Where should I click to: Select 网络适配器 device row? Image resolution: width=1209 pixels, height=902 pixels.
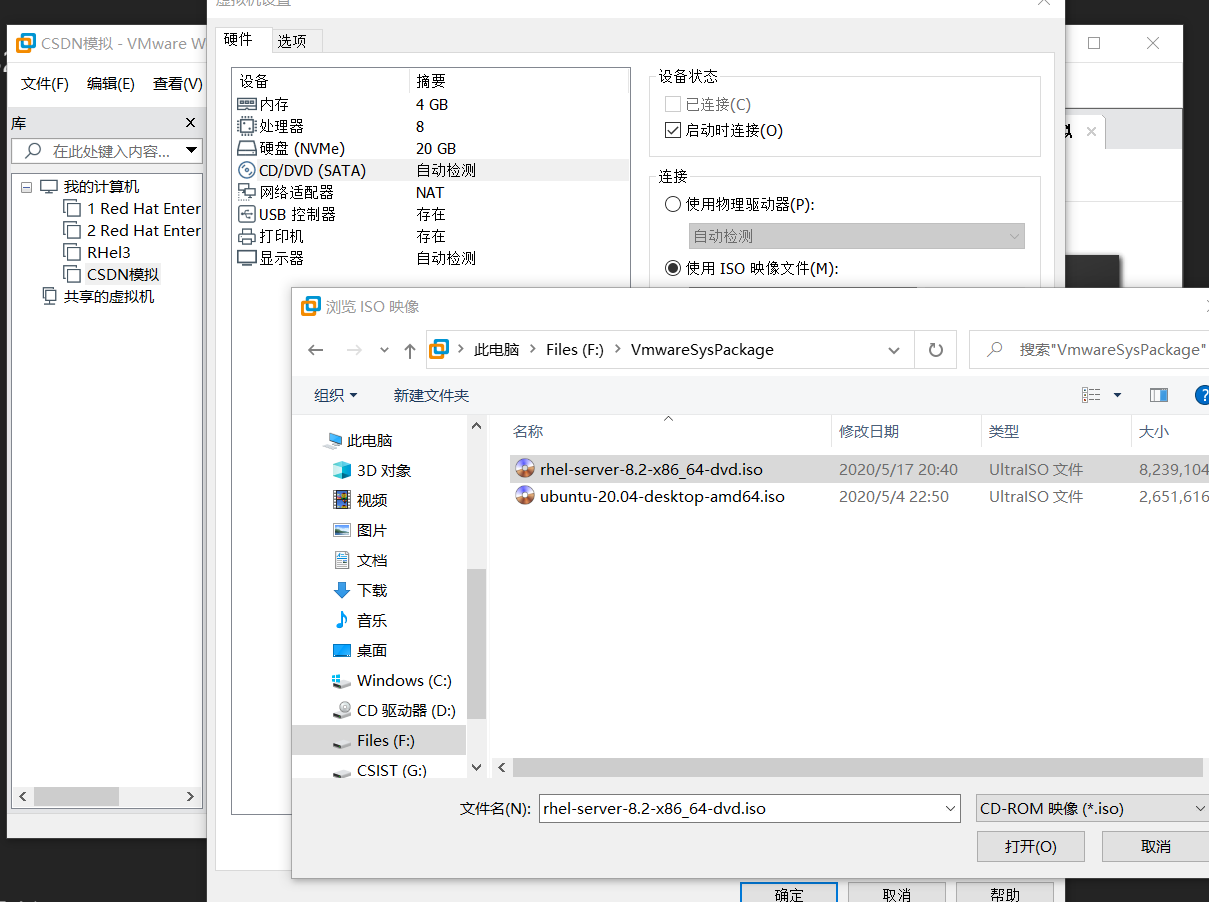point(431,192)
